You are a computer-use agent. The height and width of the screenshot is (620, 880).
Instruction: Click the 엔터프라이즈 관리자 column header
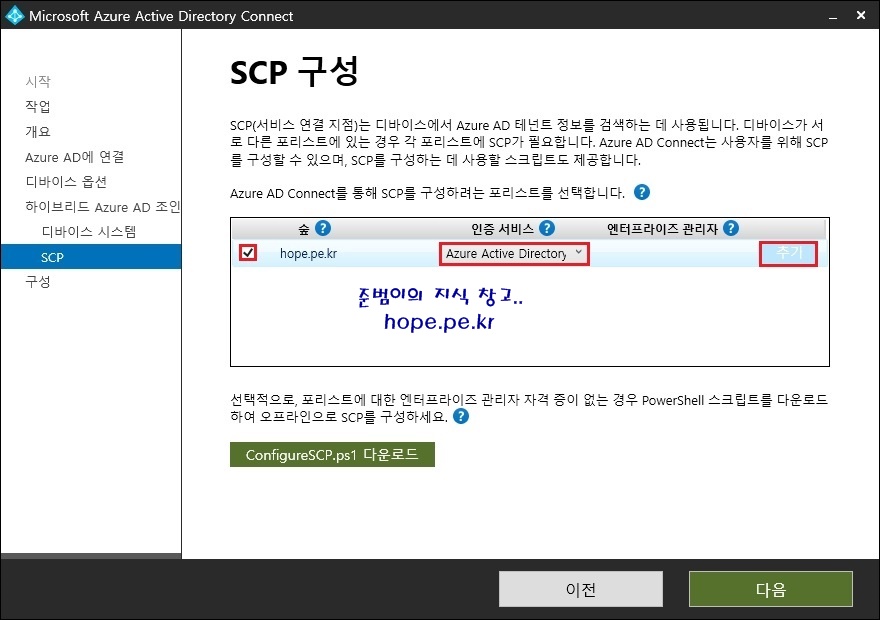tap(662, 229)
